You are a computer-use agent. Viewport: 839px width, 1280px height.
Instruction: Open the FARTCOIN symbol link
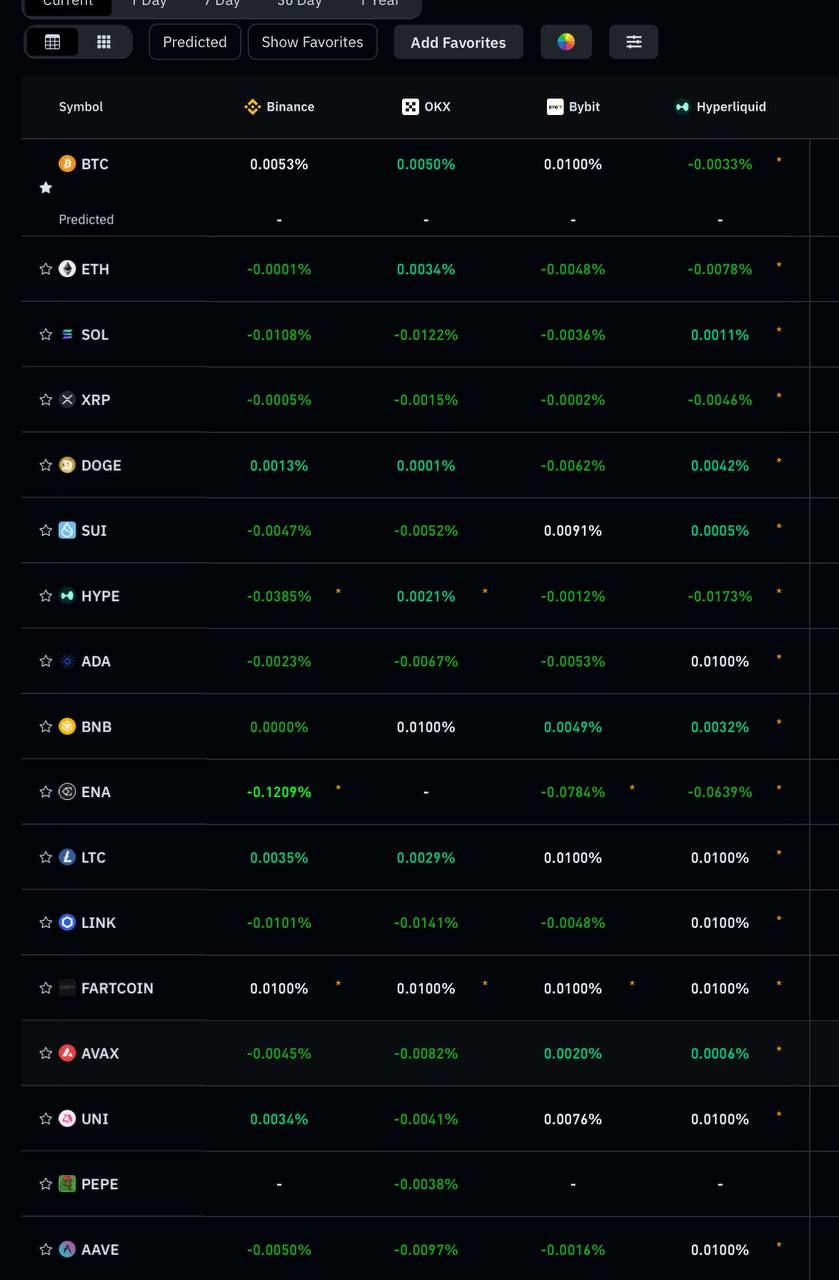click(117, 988)
